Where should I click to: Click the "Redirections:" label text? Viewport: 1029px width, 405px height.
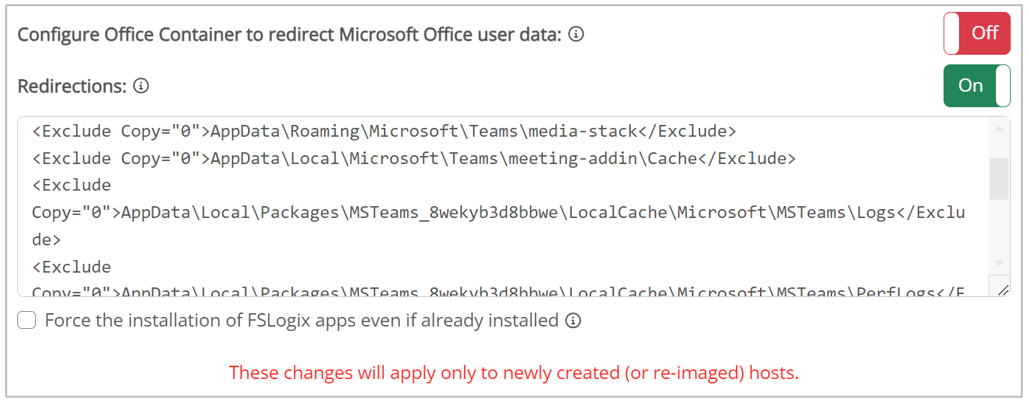(72, 86)
